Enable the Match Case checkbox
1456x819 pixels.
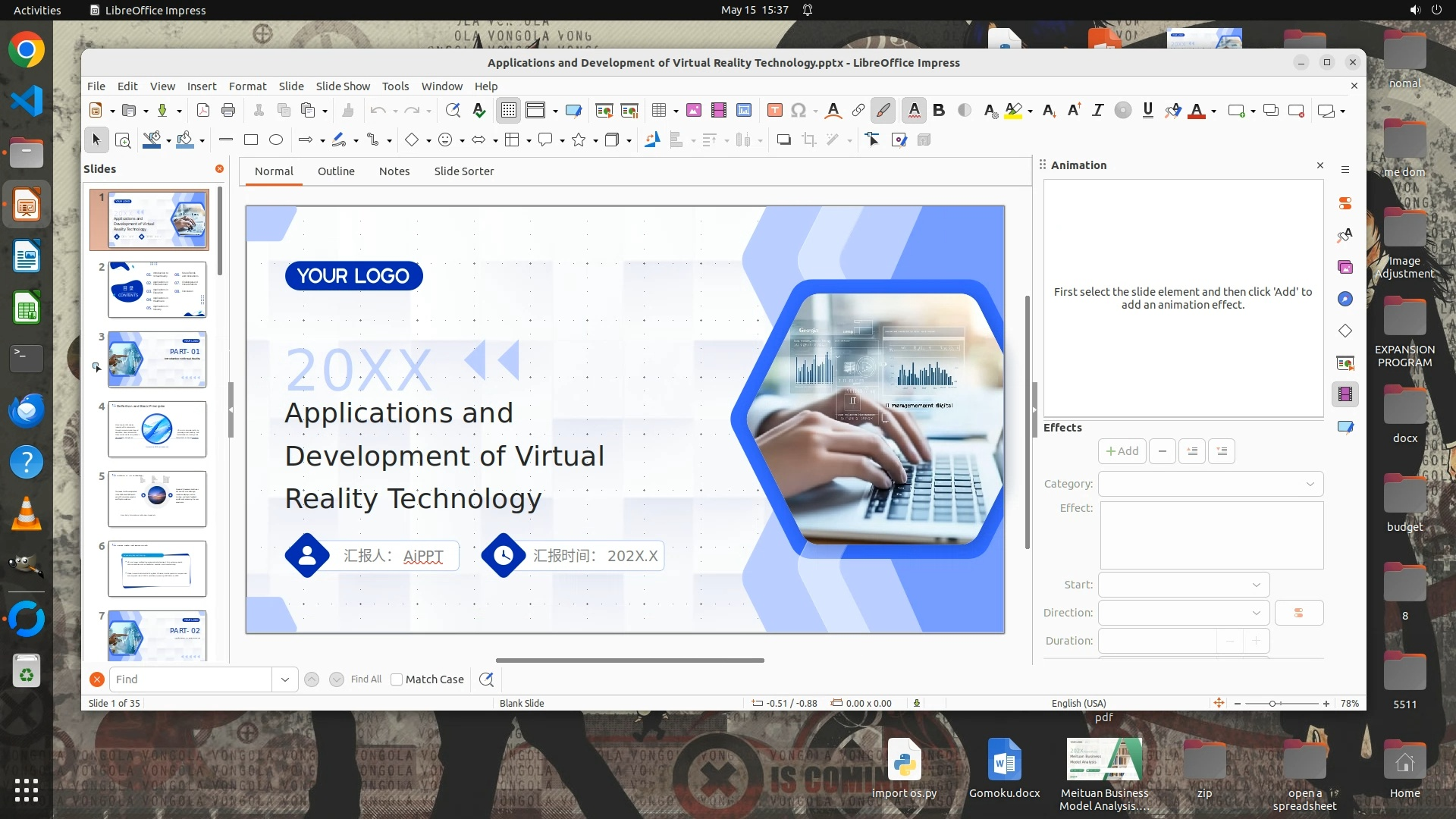(x=397, y=679)
